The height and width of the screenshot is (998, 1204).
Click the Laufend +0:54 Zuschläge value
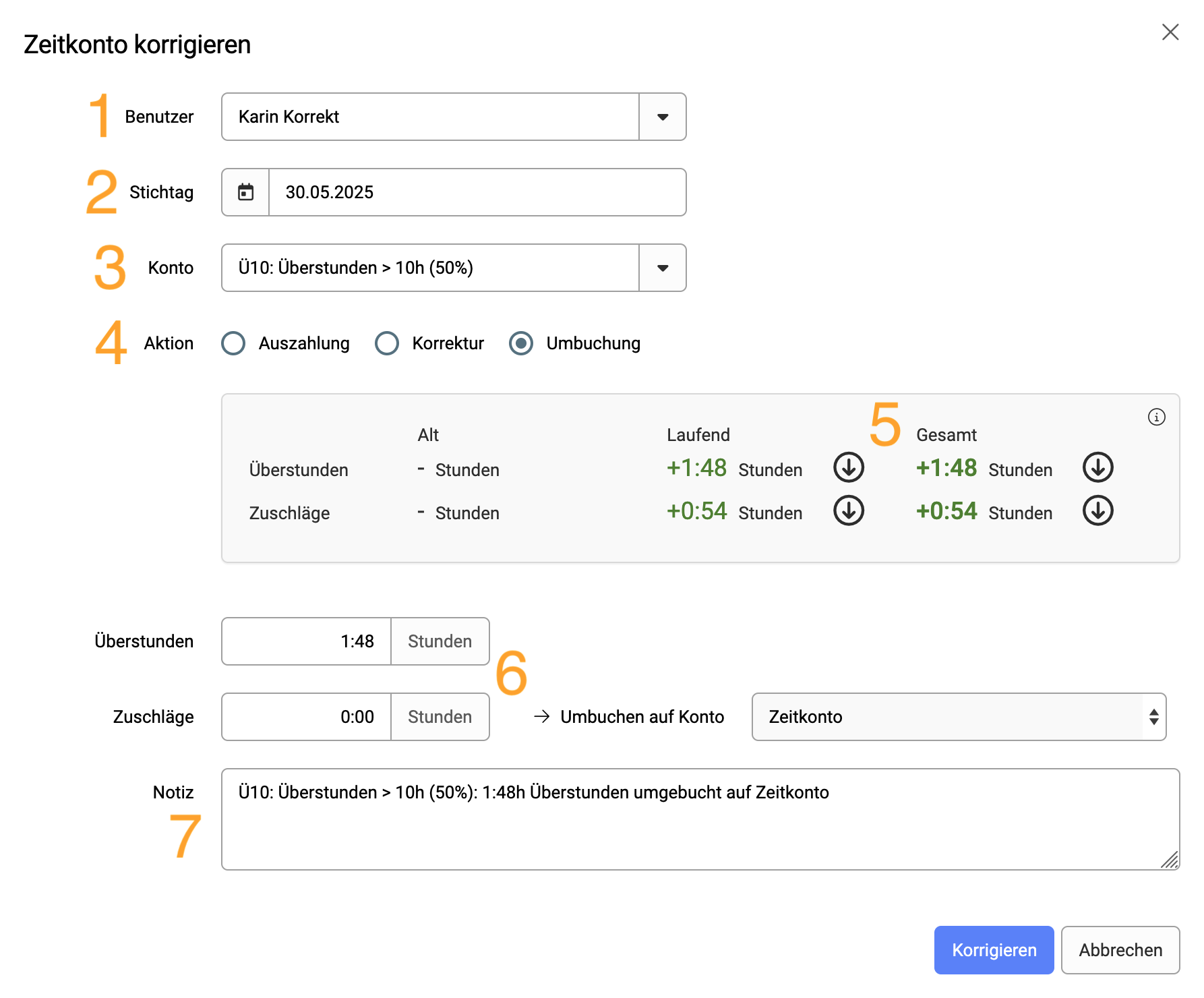point(696,510)
